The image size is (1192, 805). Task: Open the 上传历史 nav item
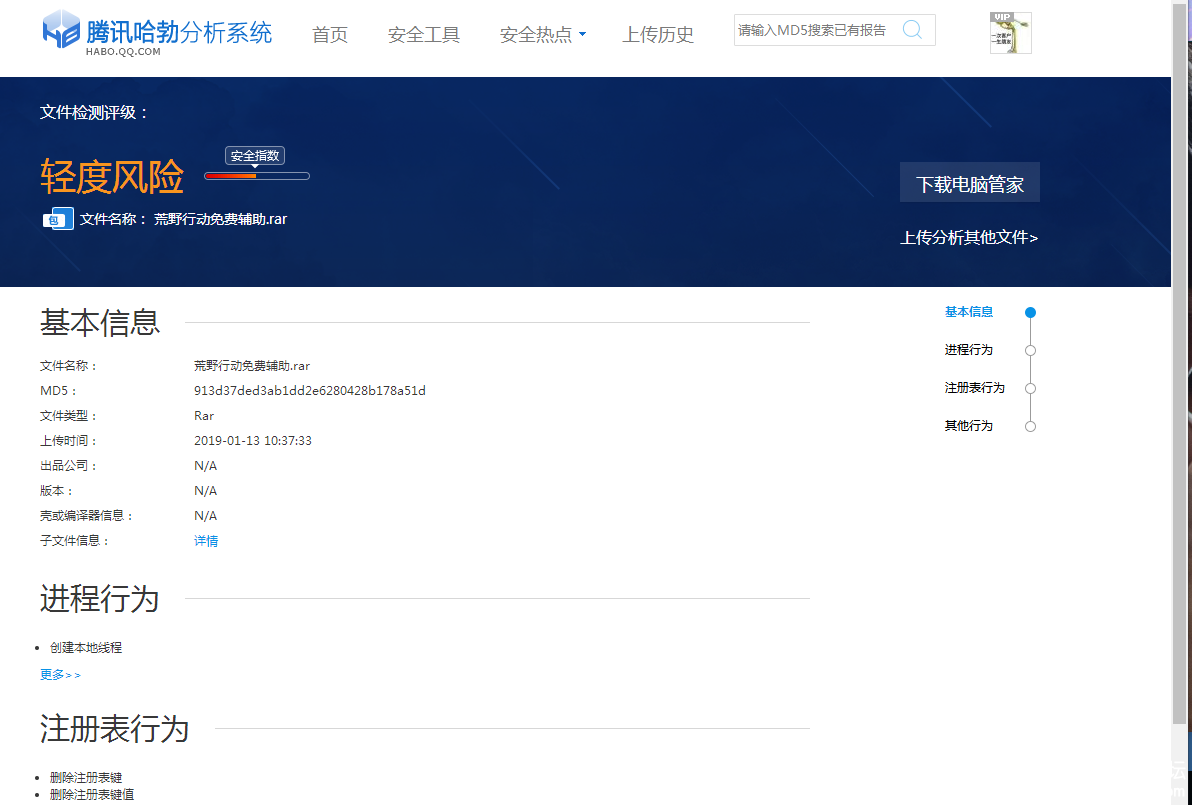658,35
